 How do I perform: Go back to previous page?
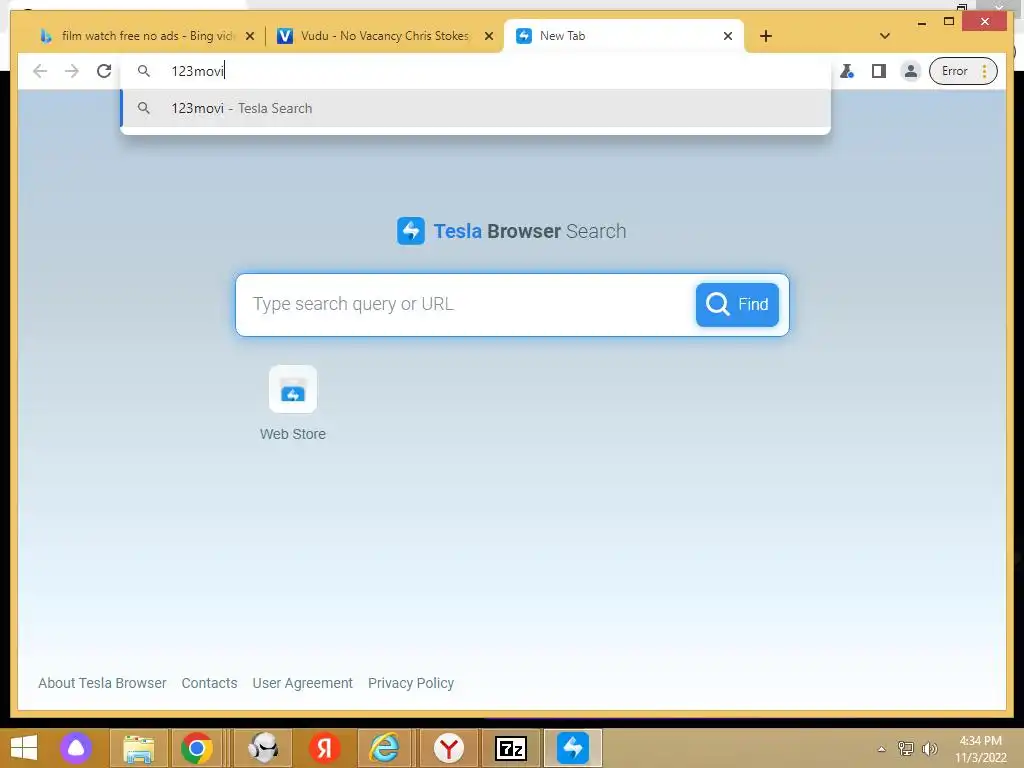click(x=40, y=71)
